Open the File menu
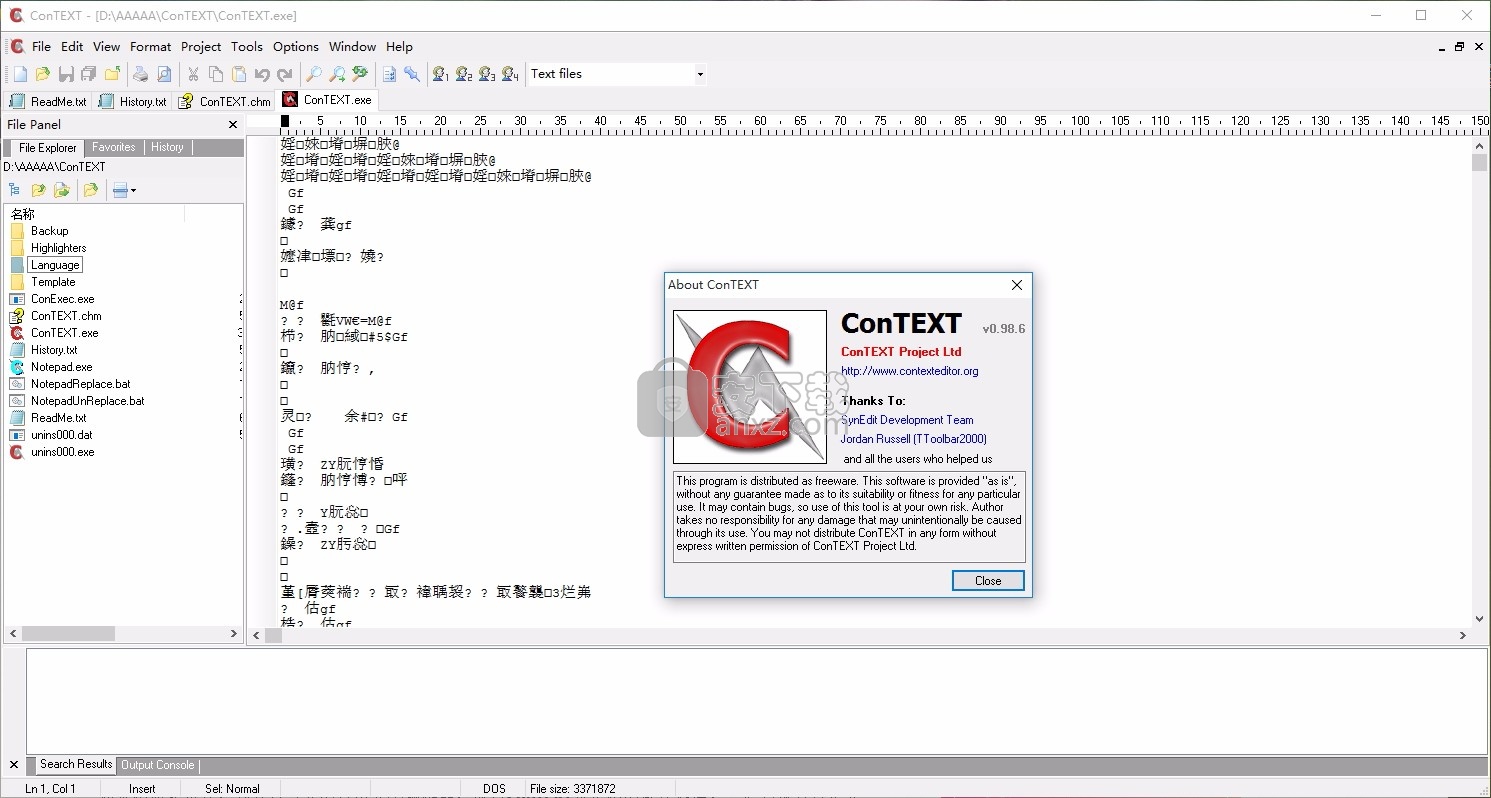 pyautogui.click(x=41, y=47)
